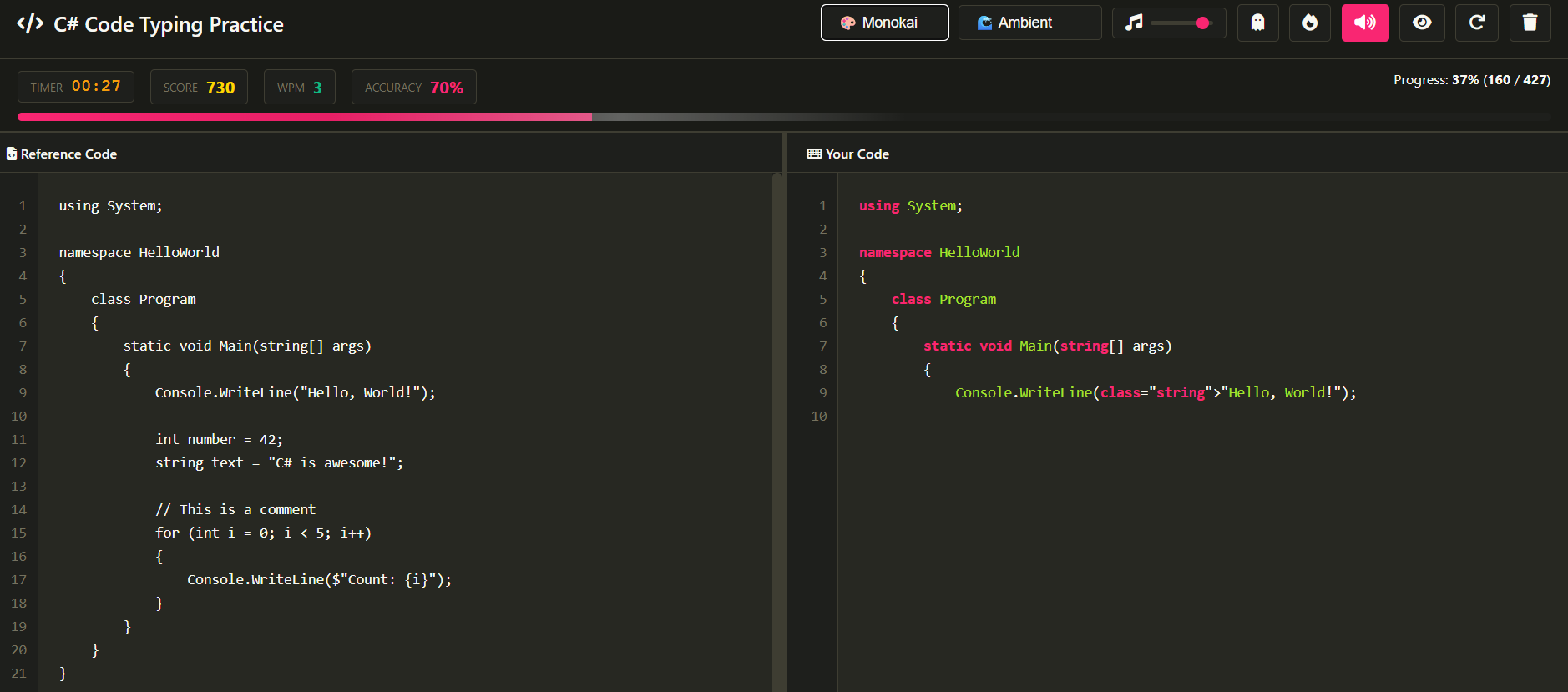Image resolution: width=1568 pixels, height=692 pixels.
Task: Open the Monokai theme dropdown
Action: [884, 23]
